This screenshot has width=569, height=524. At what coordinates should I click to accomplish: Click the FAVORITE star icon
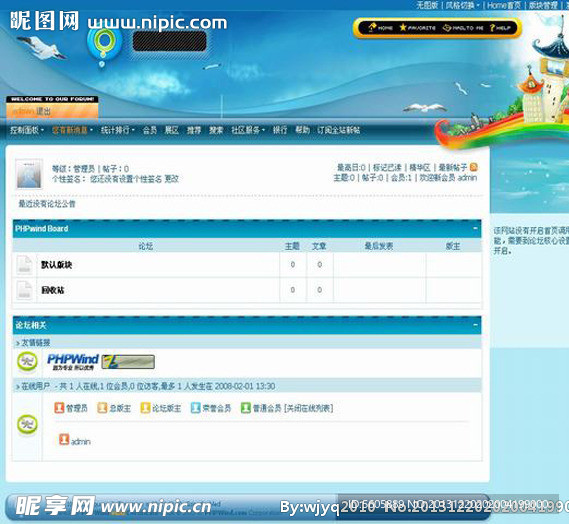coord(403,28)
